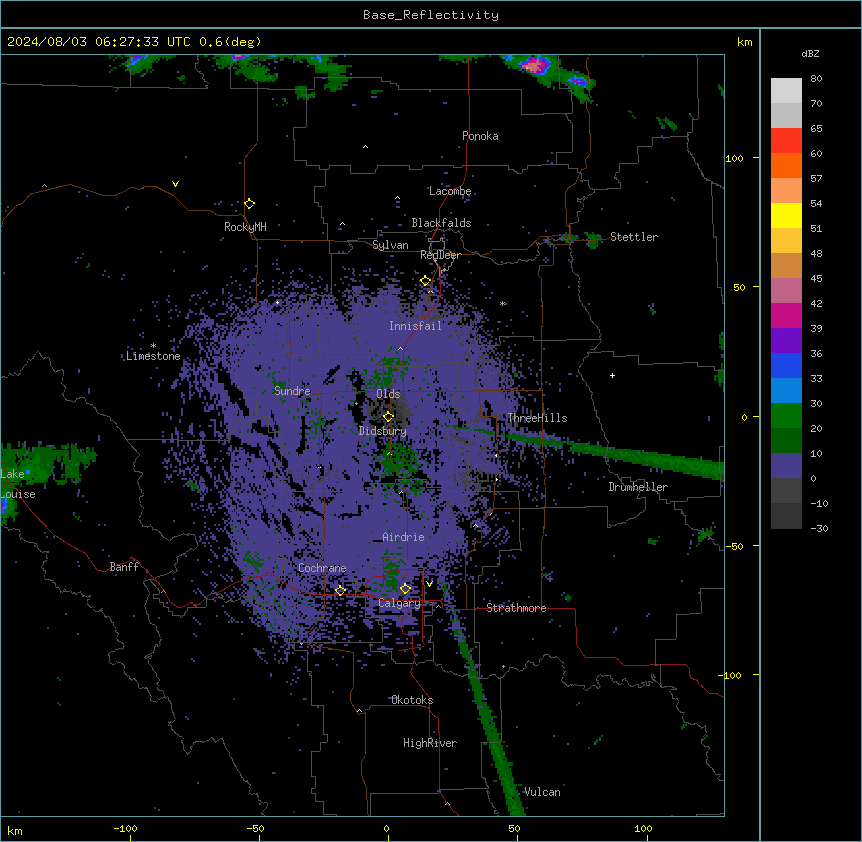Viewport: 862px width, 842px height.
Task: Click the Drumheller city label
Action: (x=638, y=487)
